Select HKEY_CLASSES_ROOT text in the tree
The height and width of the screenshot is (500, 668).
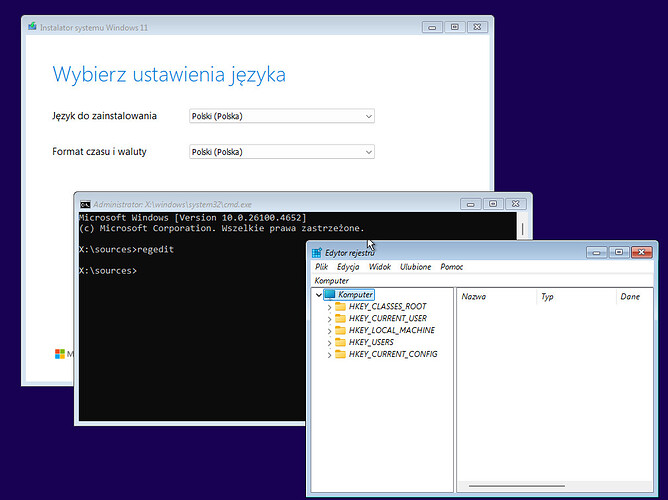click(x=387, y=306)
